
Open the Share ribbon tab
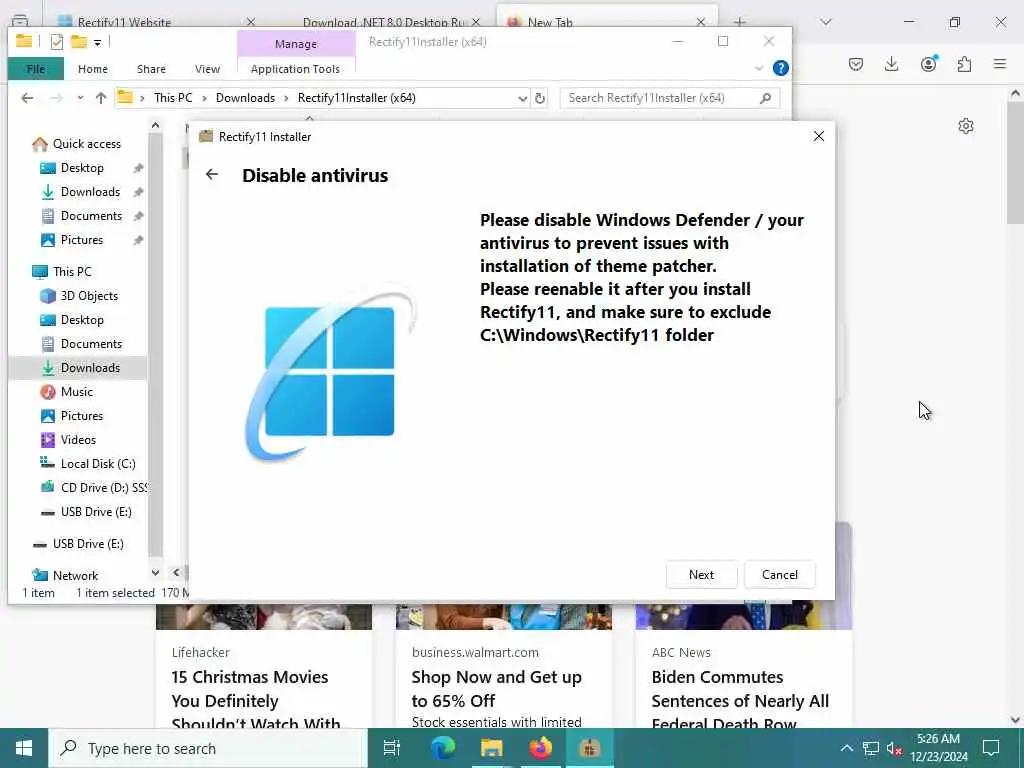(151, 69)
